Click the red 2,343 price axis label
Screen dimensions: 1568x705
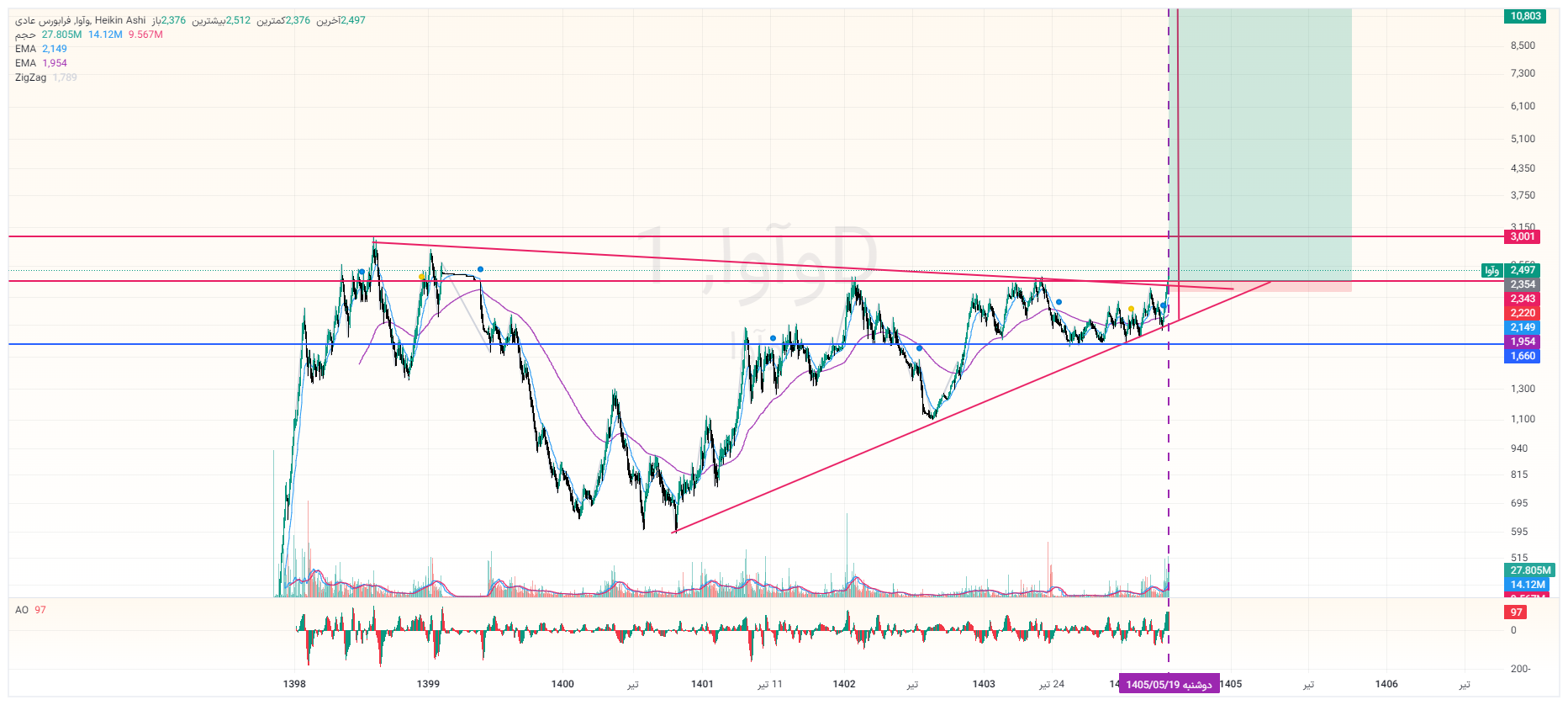point(1523,299)
